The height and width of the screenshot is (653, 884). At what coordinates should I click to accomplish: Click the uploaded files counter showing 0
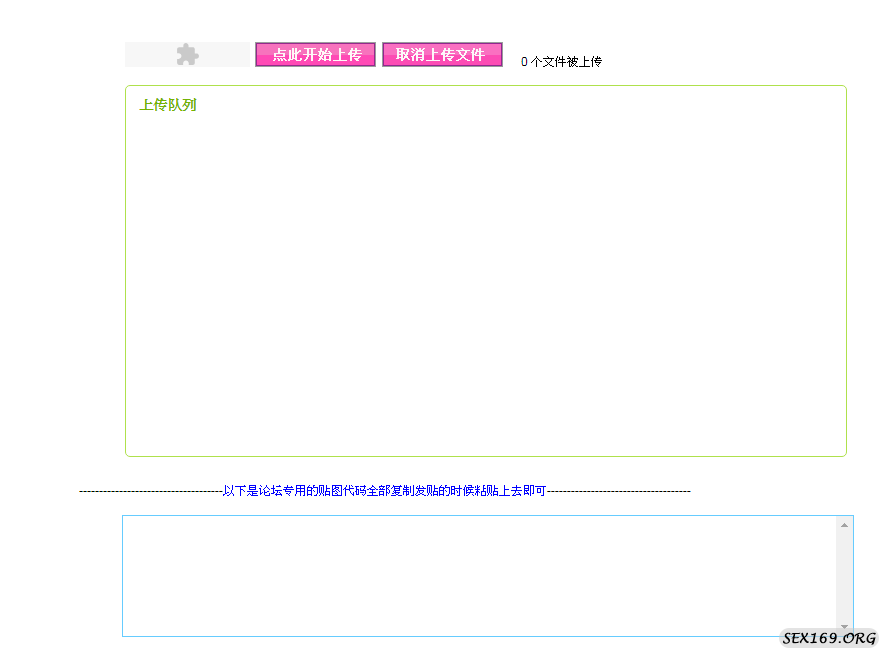(523, 61)
